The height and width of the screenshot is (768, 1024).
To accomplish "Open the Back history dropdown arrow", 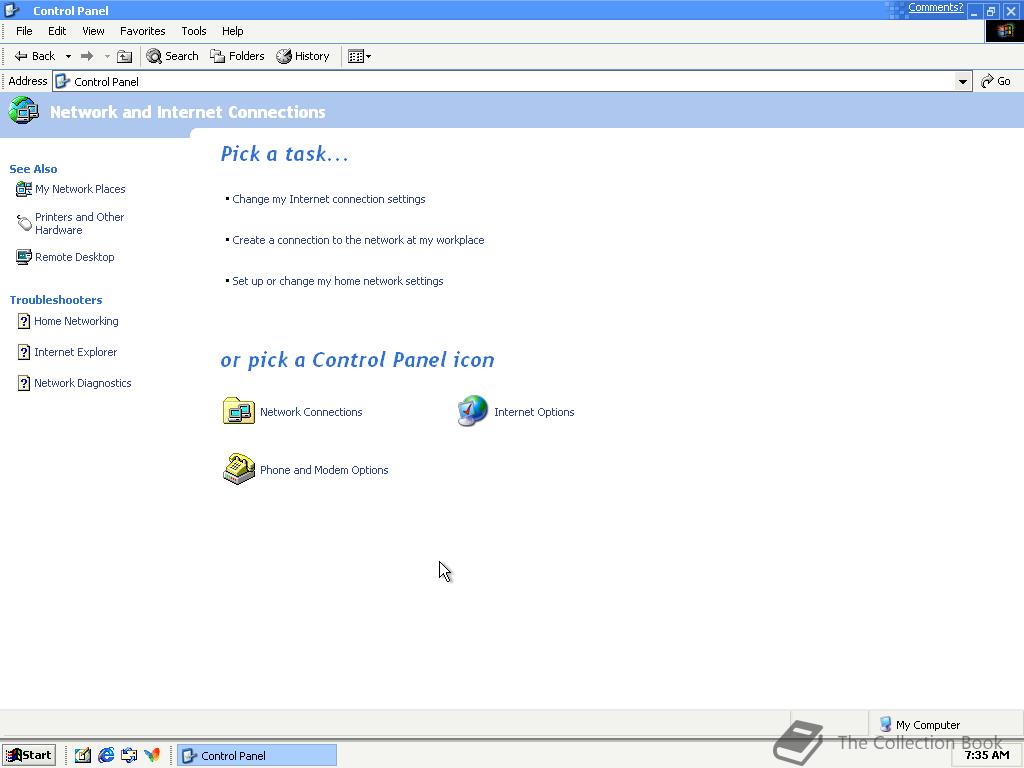I will click(68, 56).
